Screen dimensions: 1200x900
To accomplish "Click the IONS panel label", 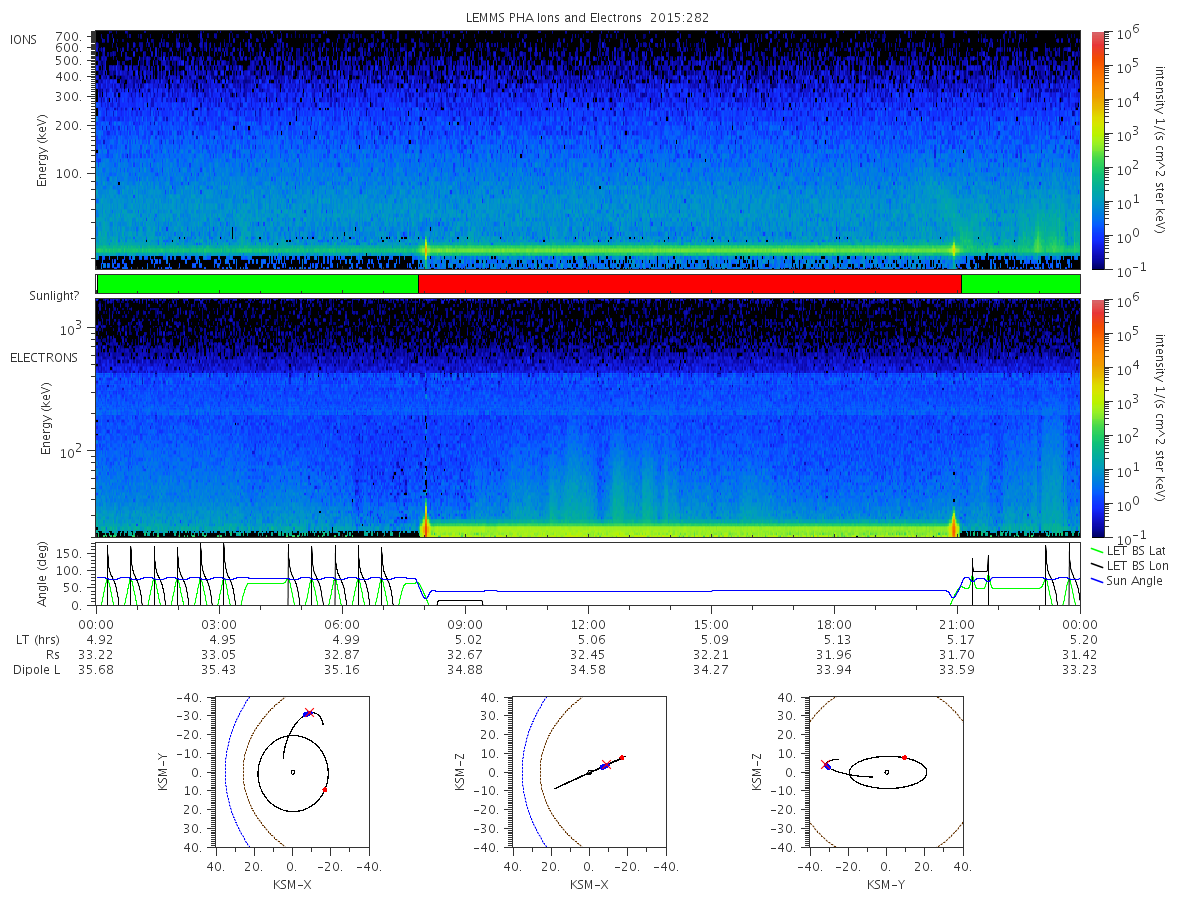I will coord(25,39).
